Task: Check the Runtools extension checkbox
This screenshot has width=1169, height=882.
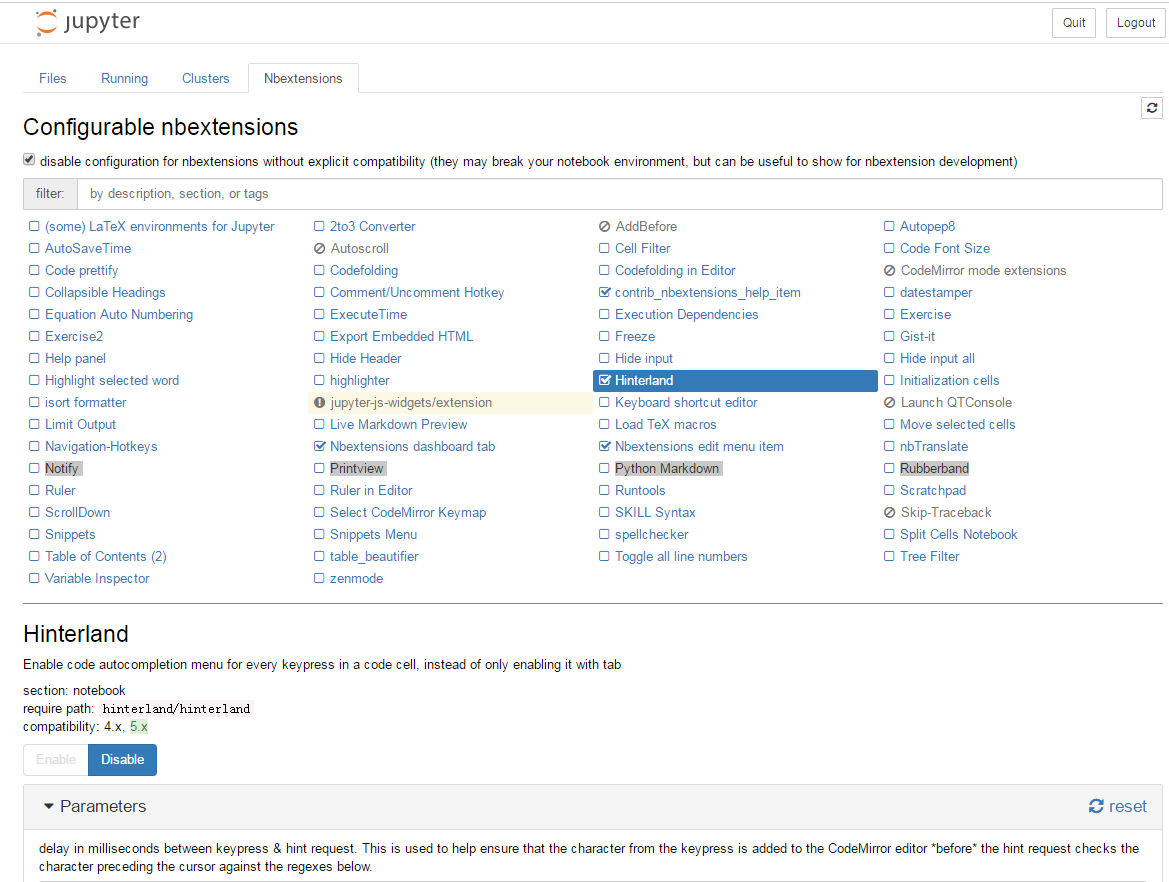Action: [x=604, y=490]
